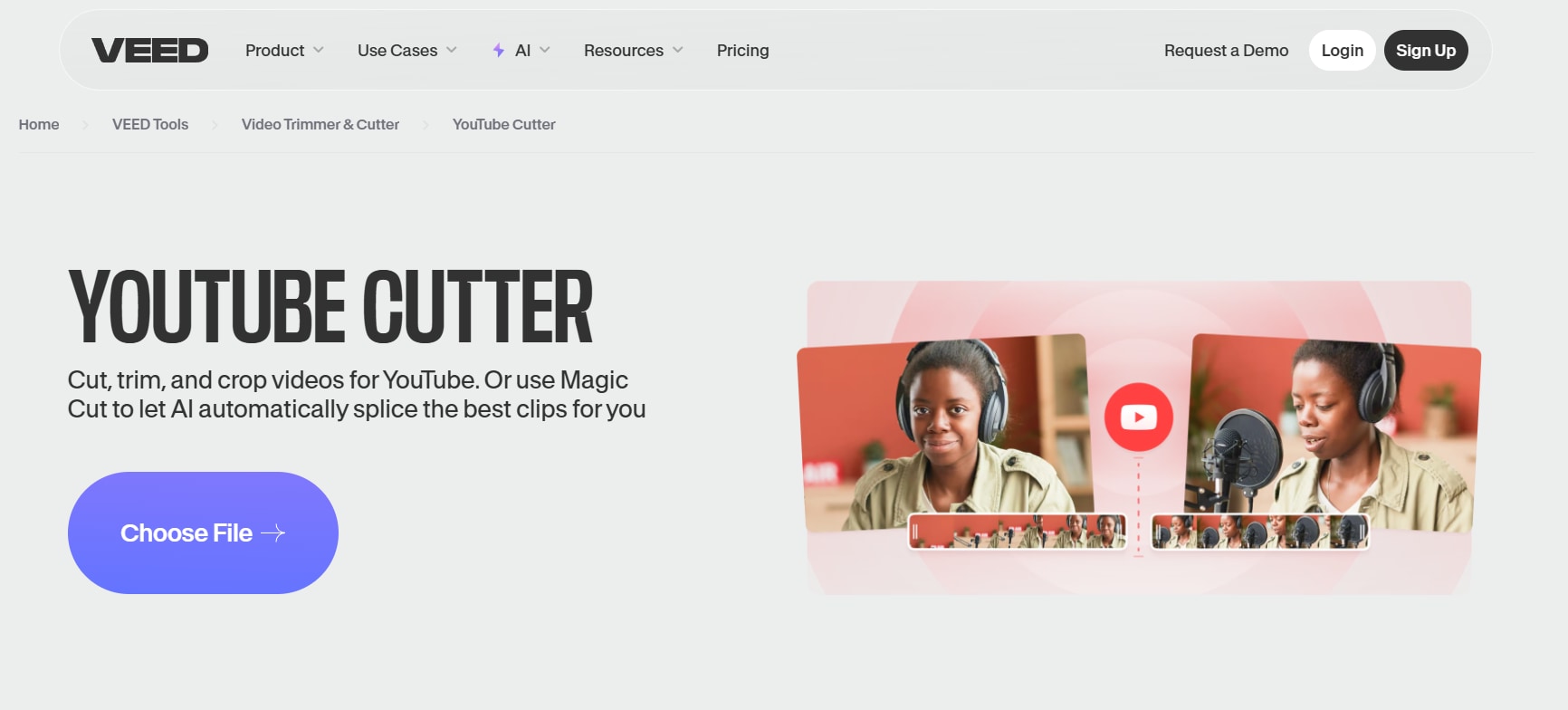The width and height of the screenshot is (1568, 710).
Task: Click the arrow on Choose File
Action: (273, 533)
